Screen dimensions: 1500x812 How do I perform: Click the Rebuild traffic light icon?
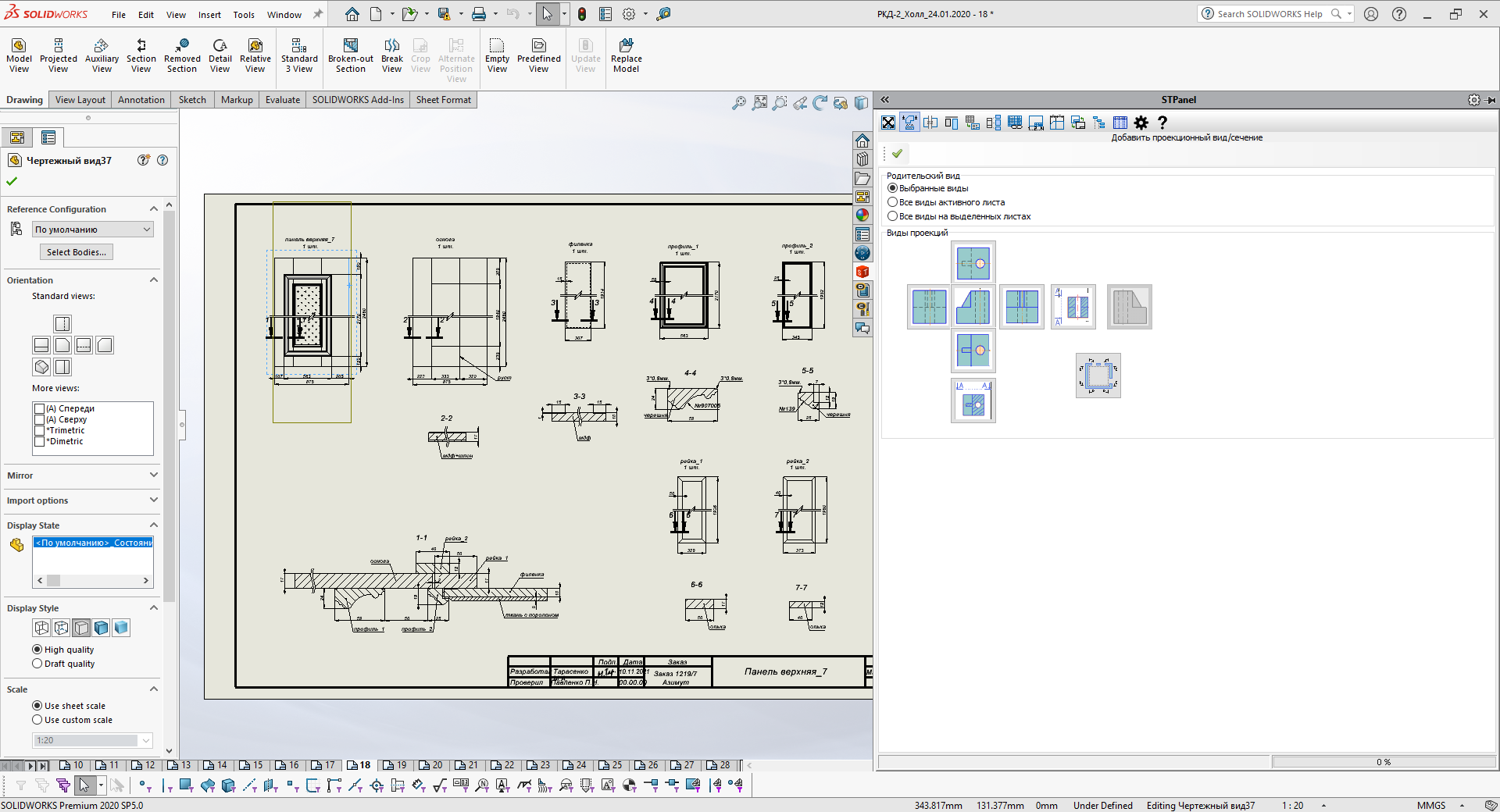point(582,14)
